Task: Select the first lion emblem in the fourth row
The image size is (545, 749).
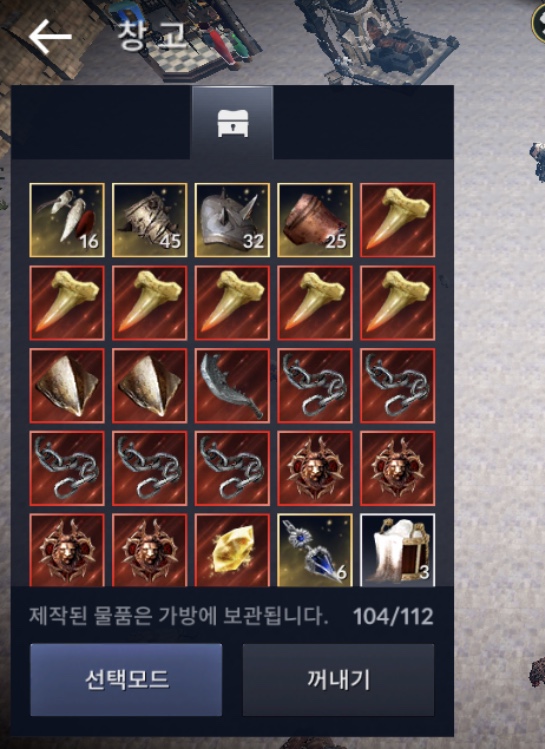Action: [x=315, y=468]
